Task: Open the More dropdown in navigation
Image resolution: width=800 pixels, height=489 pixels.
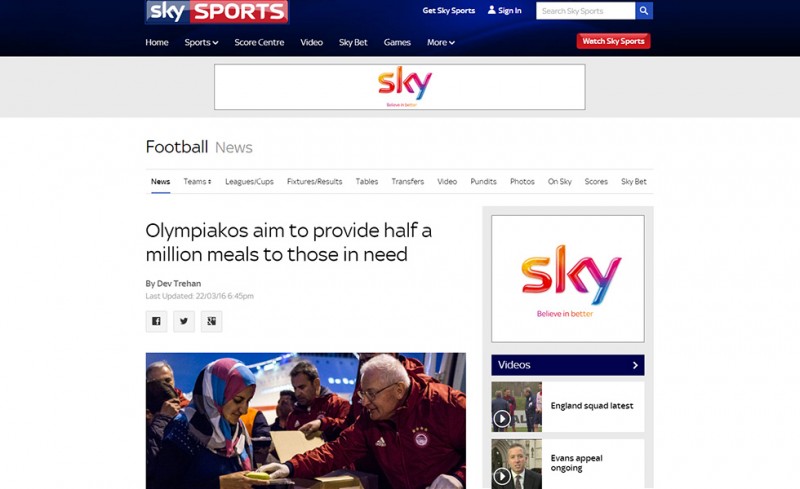Action: pos(441,42)
